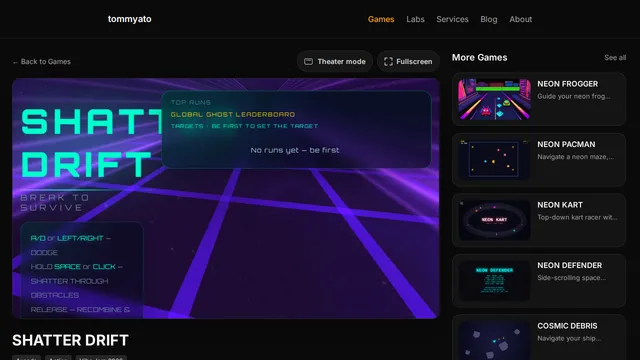This screenshot has width=640, height=360.
Task: Click 'Navigate your ship...' description
Action: tap(569, 338)
